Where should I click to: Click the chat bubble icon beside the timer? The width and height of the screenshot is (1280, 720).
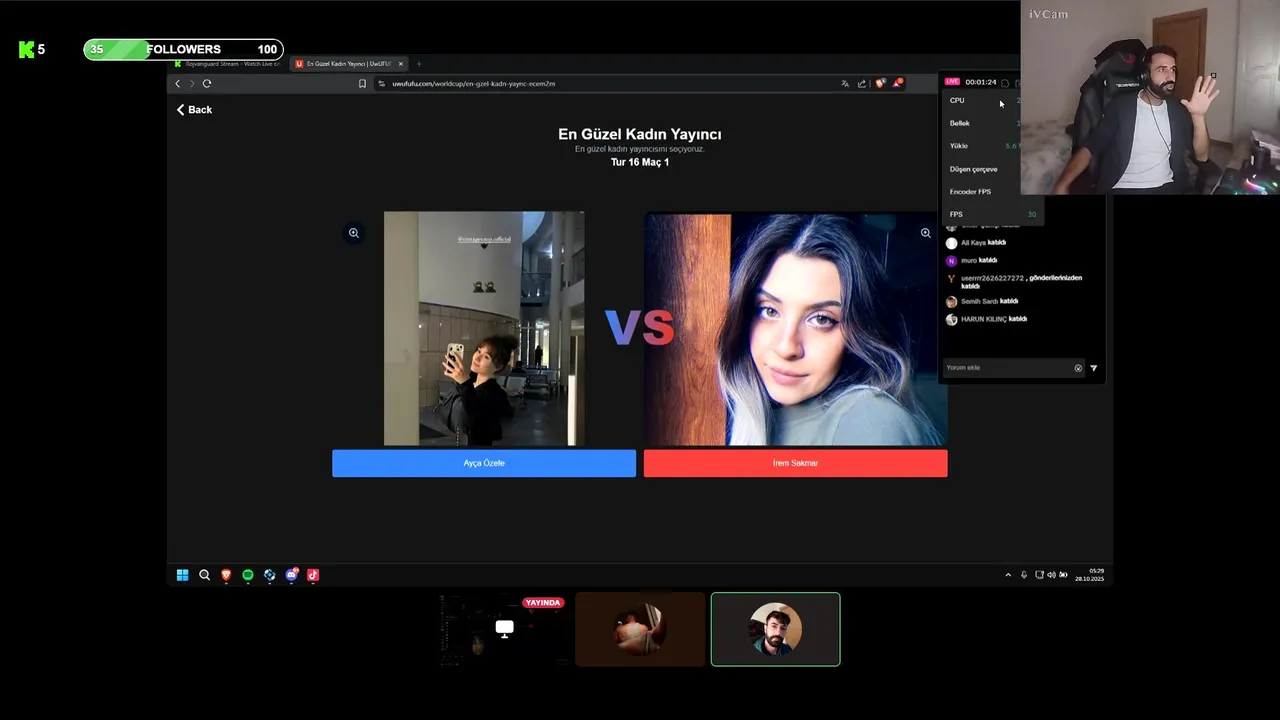1005,82
